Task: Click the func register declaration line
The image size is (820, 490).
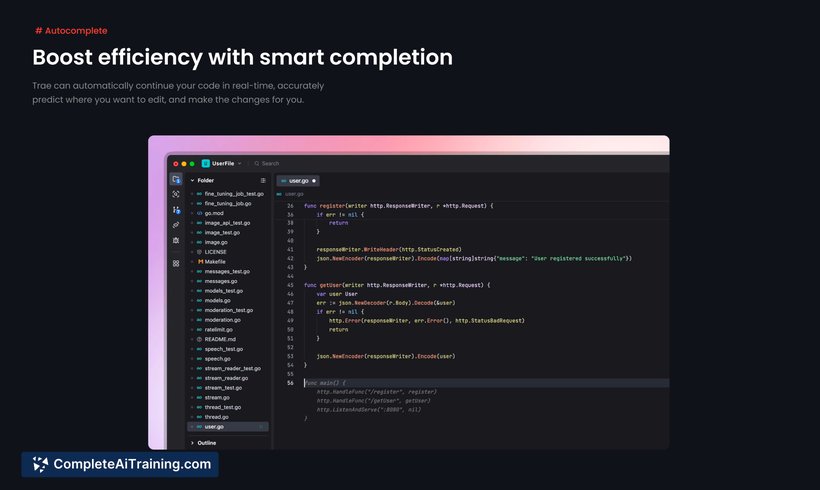Action: tap(398, 206)
